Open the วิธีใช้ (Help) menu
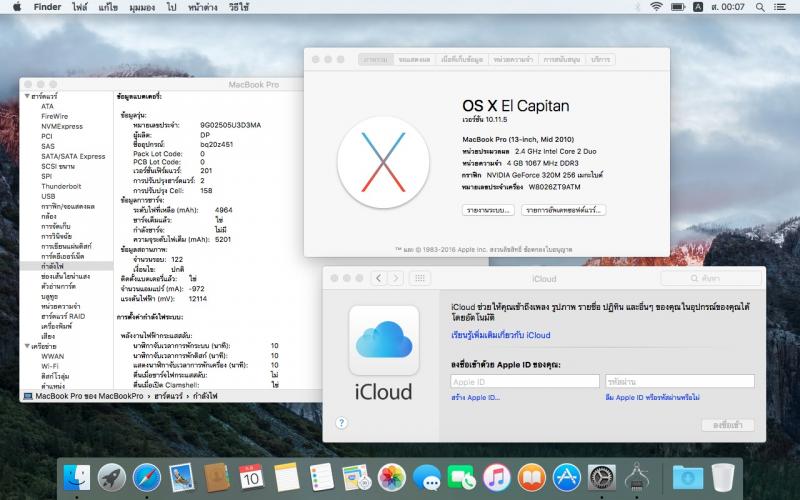The image size is (800, 500). pyautogui.click(x=239, y=7)
